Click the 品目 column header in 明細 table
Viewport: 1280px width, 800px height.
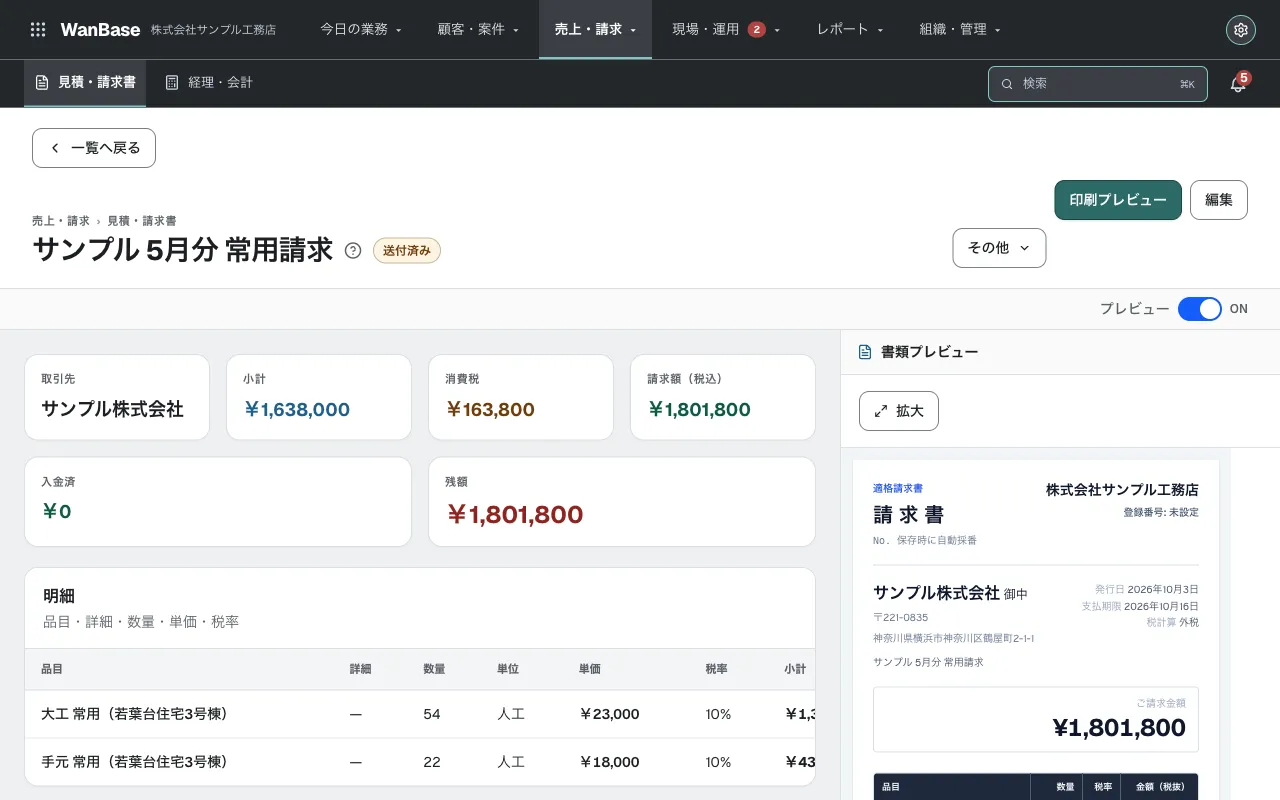52,669
